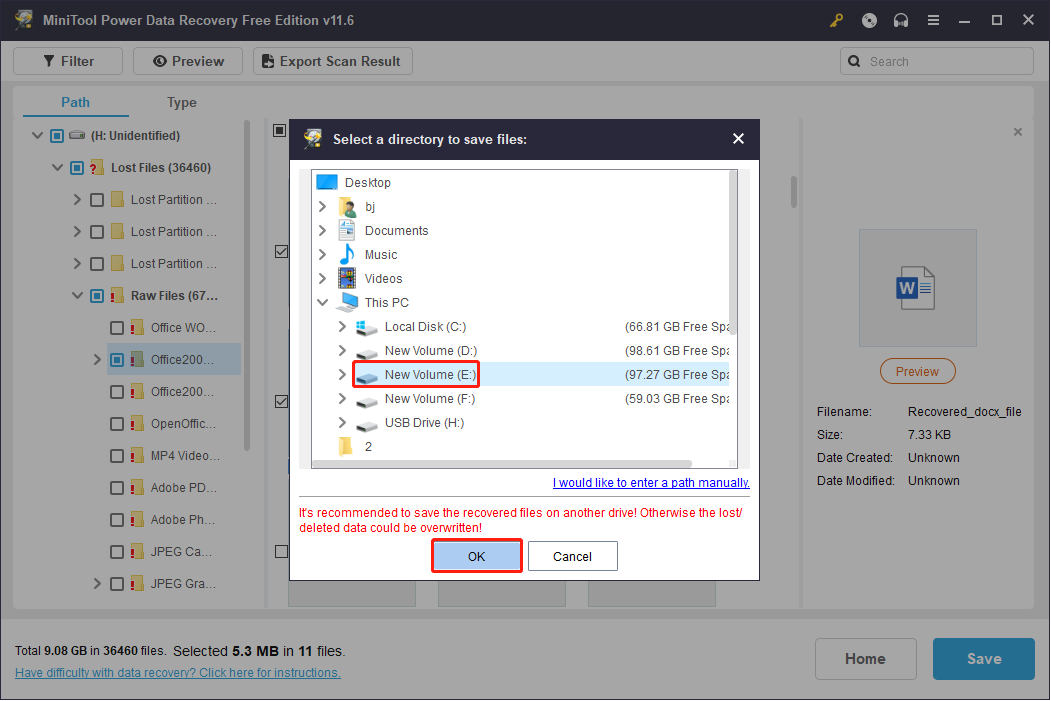Click the JPEG Ca... folder icon

137,552
